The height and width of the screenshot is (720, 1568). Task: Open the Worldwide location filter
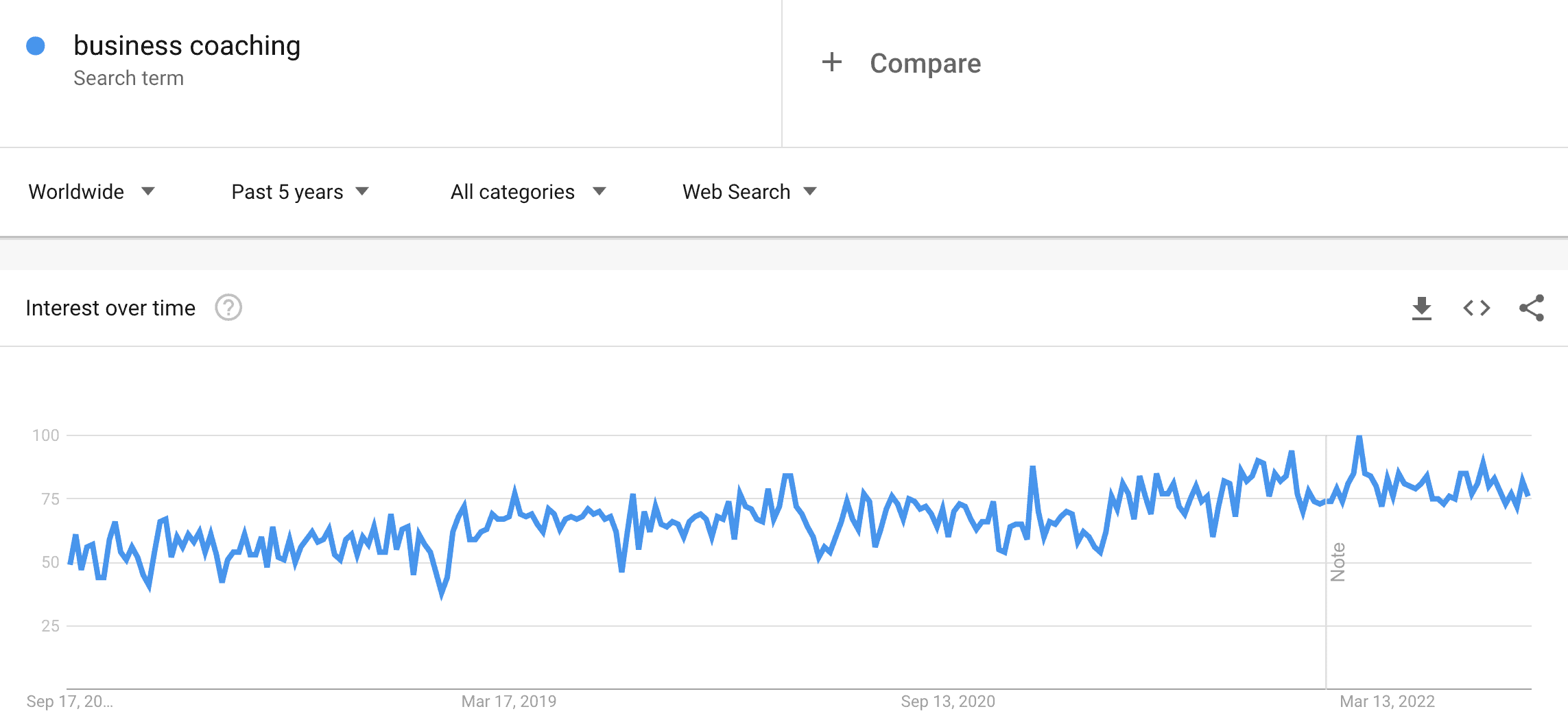pos(77,191)
